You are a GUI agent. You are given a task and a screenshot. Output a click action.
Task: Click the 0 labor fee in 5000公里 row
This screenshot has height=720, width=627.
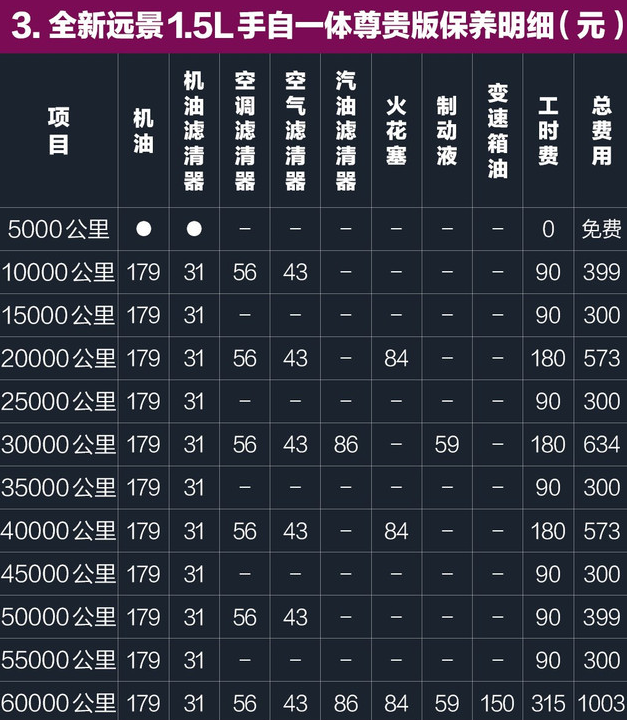click(548, 229)
